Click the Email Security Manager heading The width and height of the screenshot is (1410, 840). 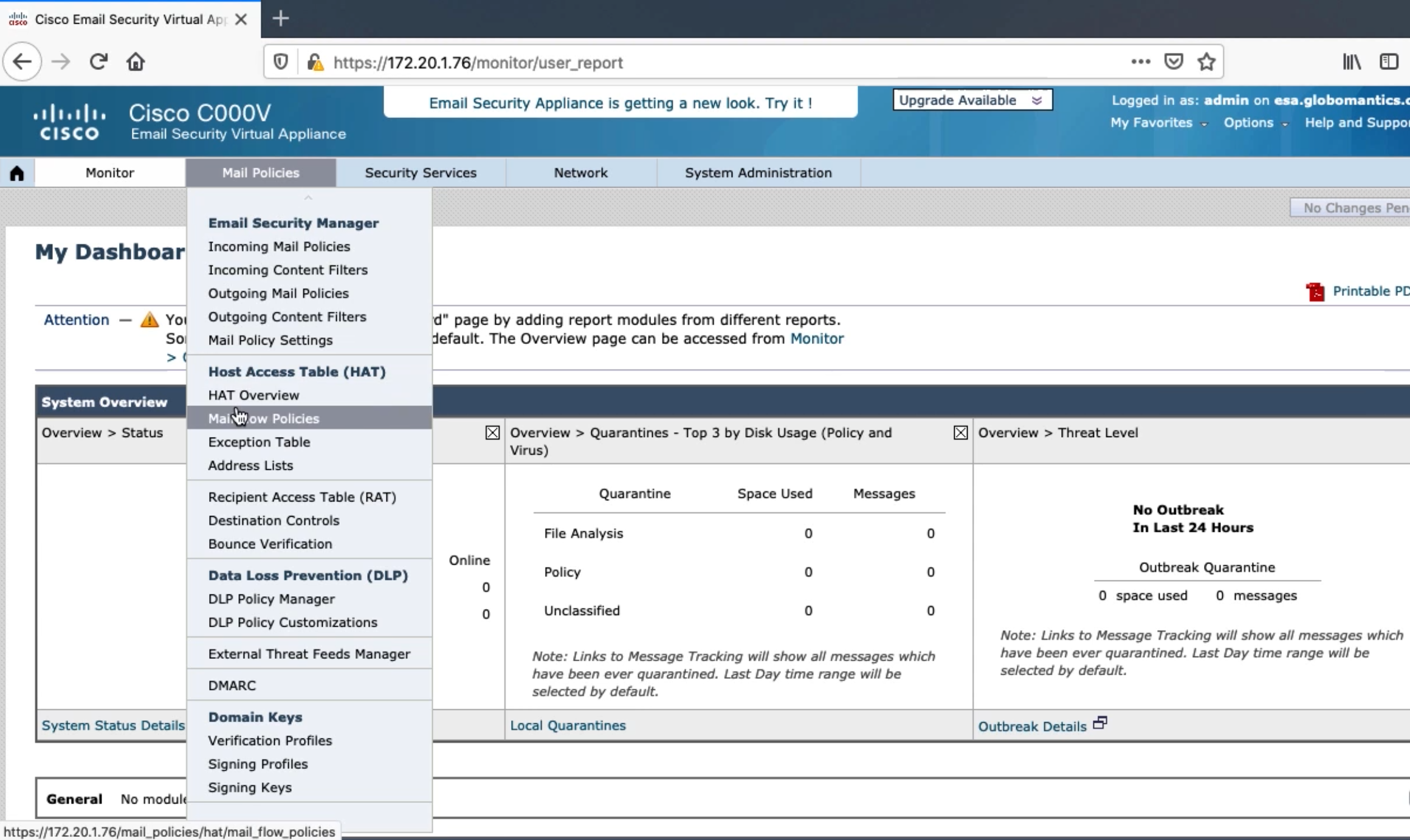click(x=294, y=223)
